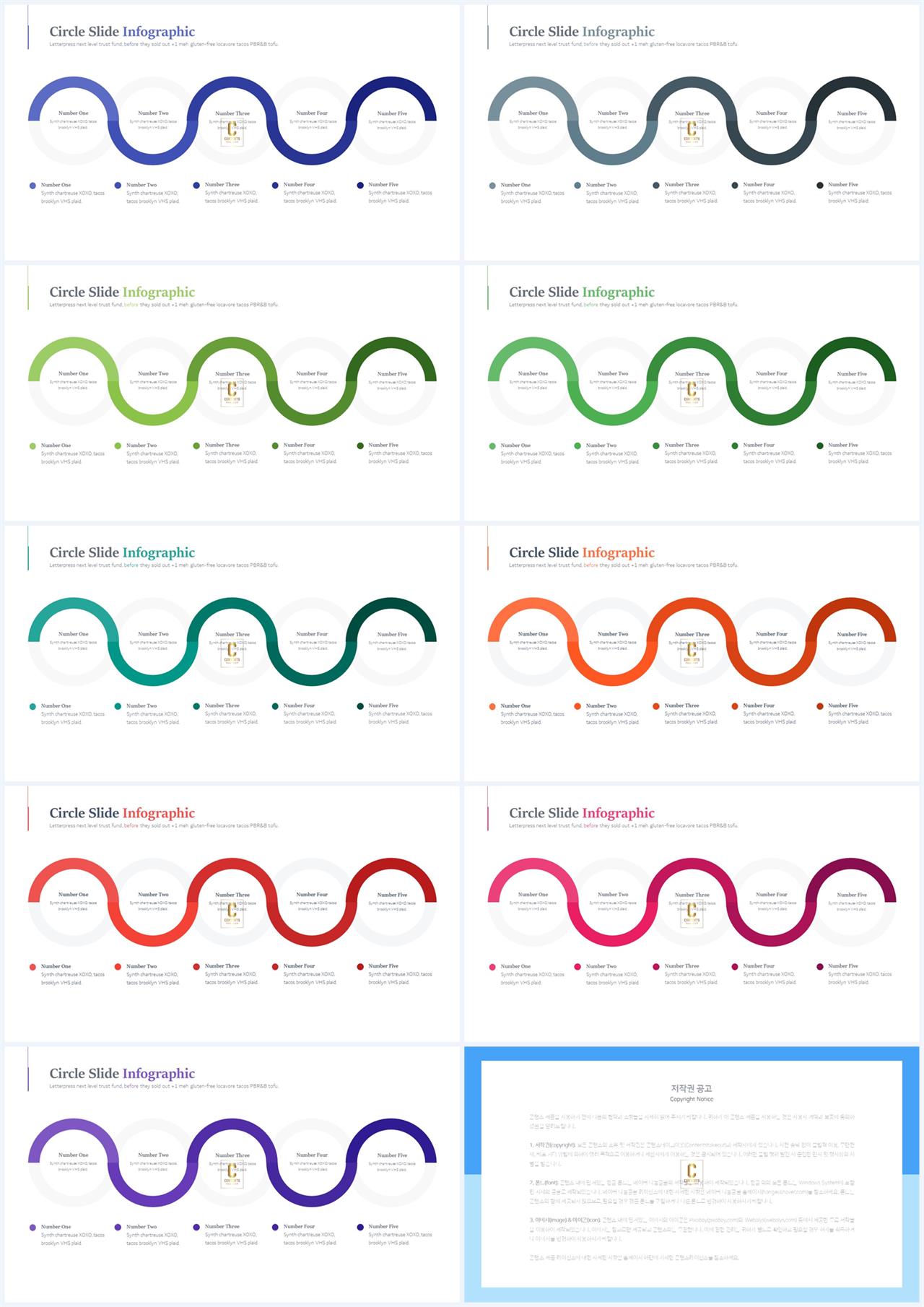
Task: Click the dark green Number Five arc segment
Action: (852, 349)
